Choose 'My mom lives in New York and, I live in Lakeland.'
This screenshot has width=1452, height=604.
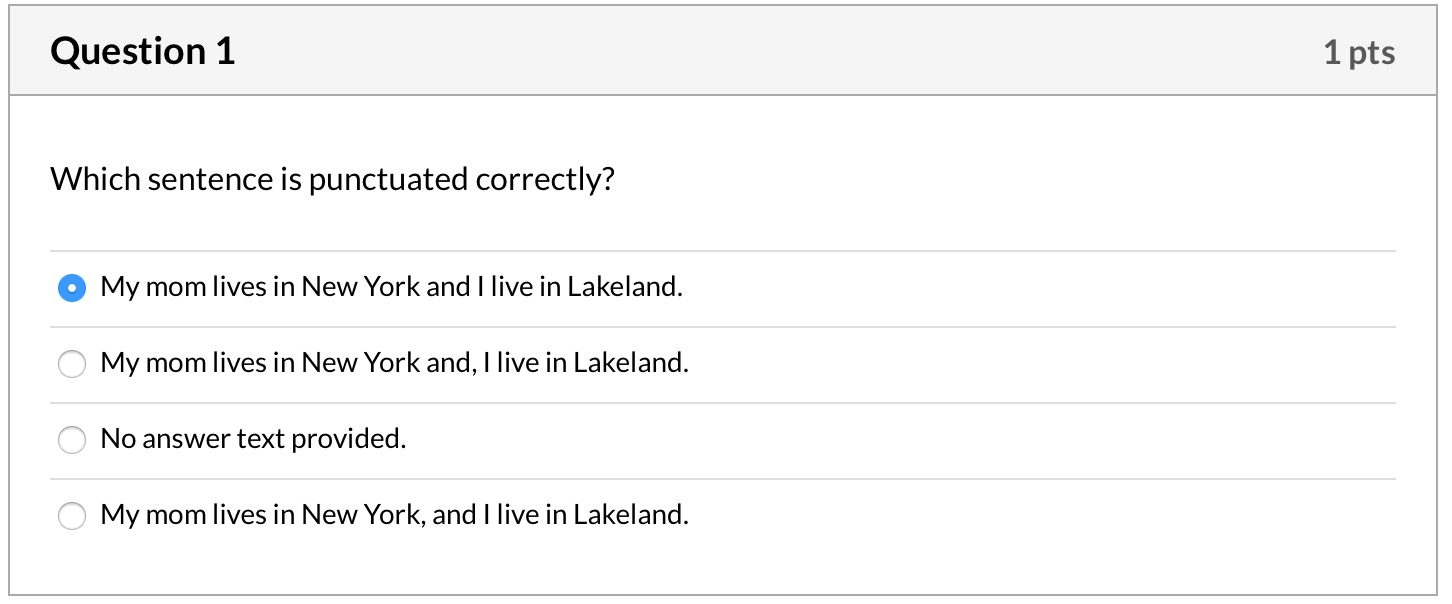coord(71,364)
